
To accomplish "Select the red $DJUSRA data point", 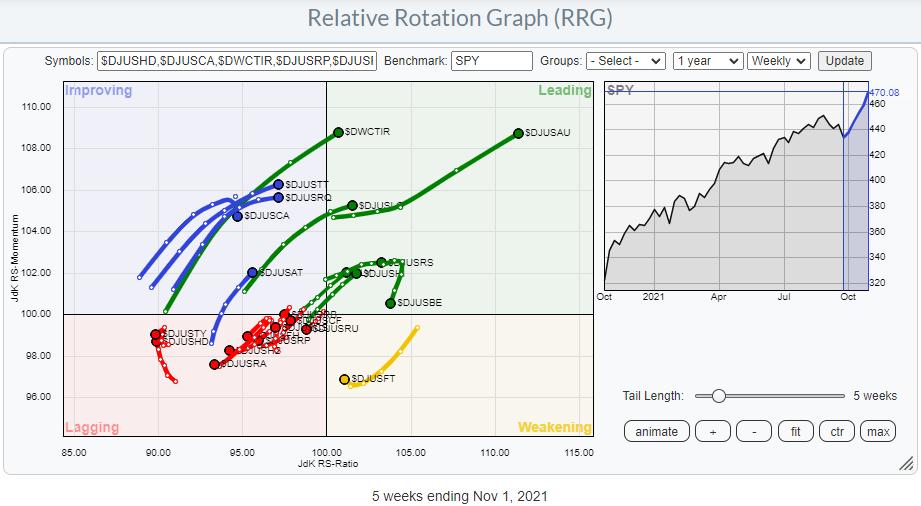I will tap(214, 364).
